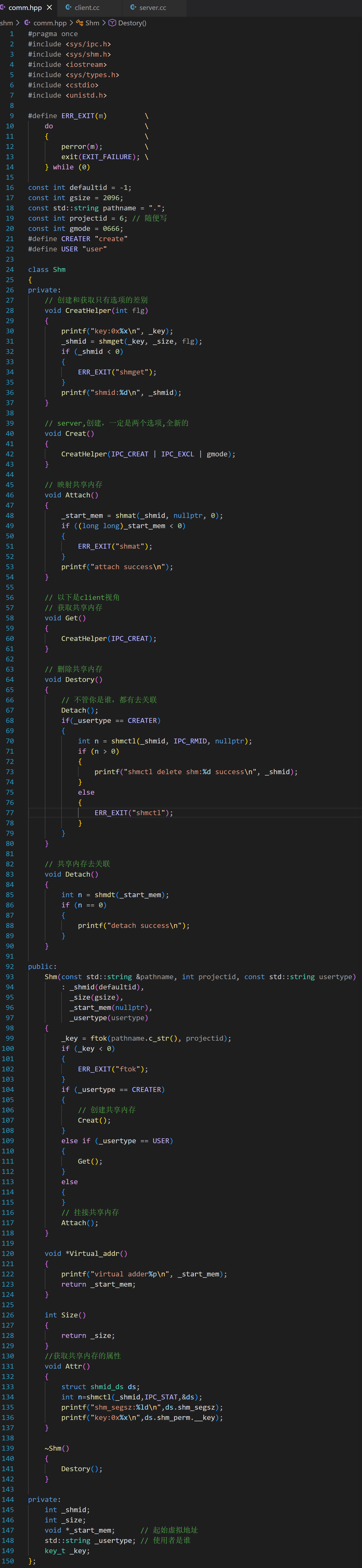Click the 'ERR_EXIT("shmat");' line
The image size is (362, 1568).
click(115, 546)
